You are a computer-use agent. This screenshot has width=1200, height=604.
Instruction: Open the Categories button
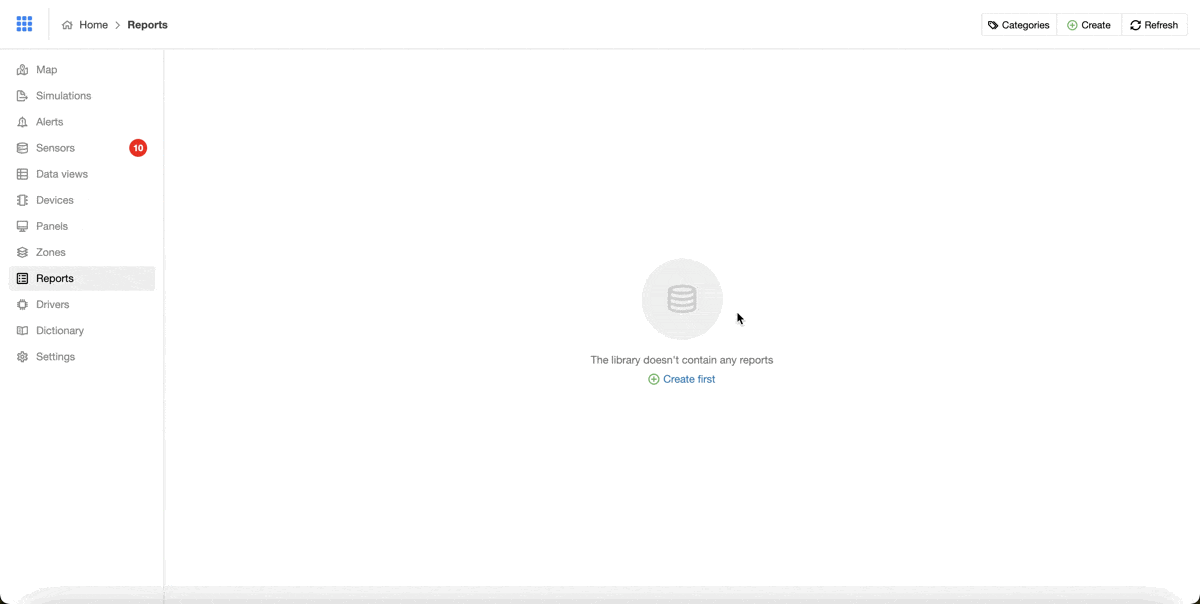[x=1019, y=25]
